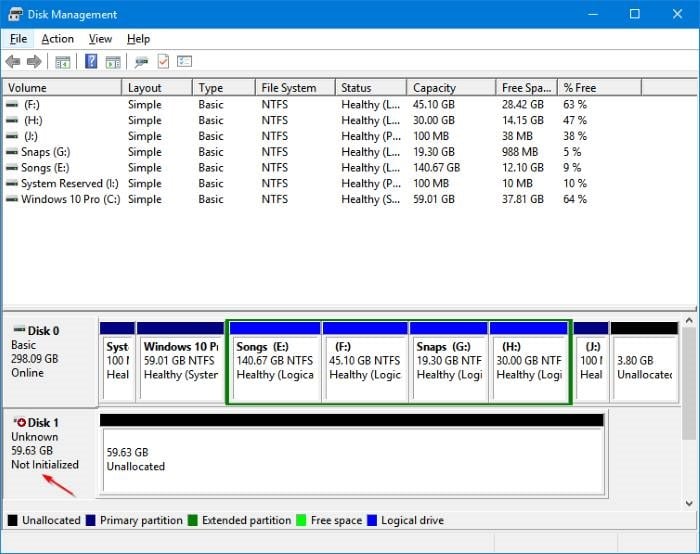Click drive icon beside System Reserved (I:)
This screenshot has width=700, height=554.
(x=12, y=183)
